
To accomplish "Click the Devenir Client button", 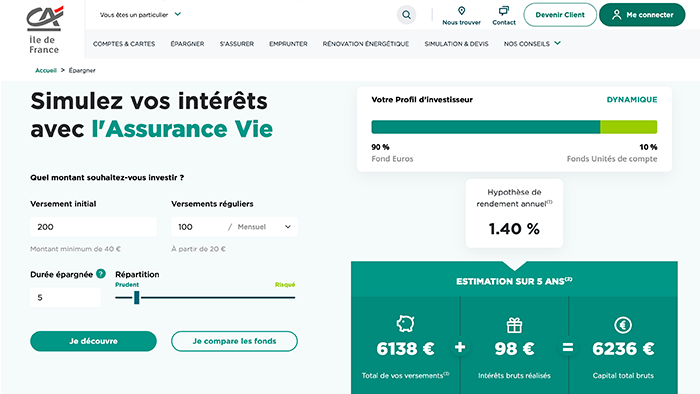I will point(560,15).
